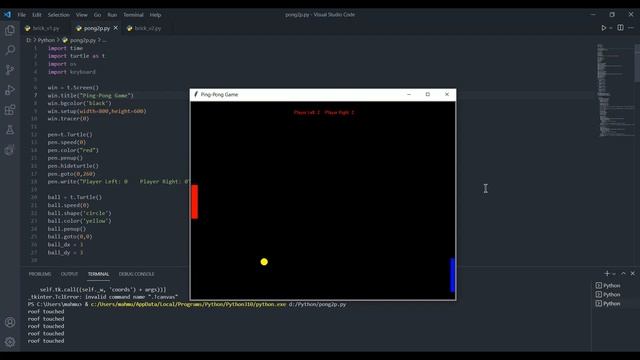Click the pong2p.py breadcrumb
Screen dimensions: 640x360
coord(82,40)
